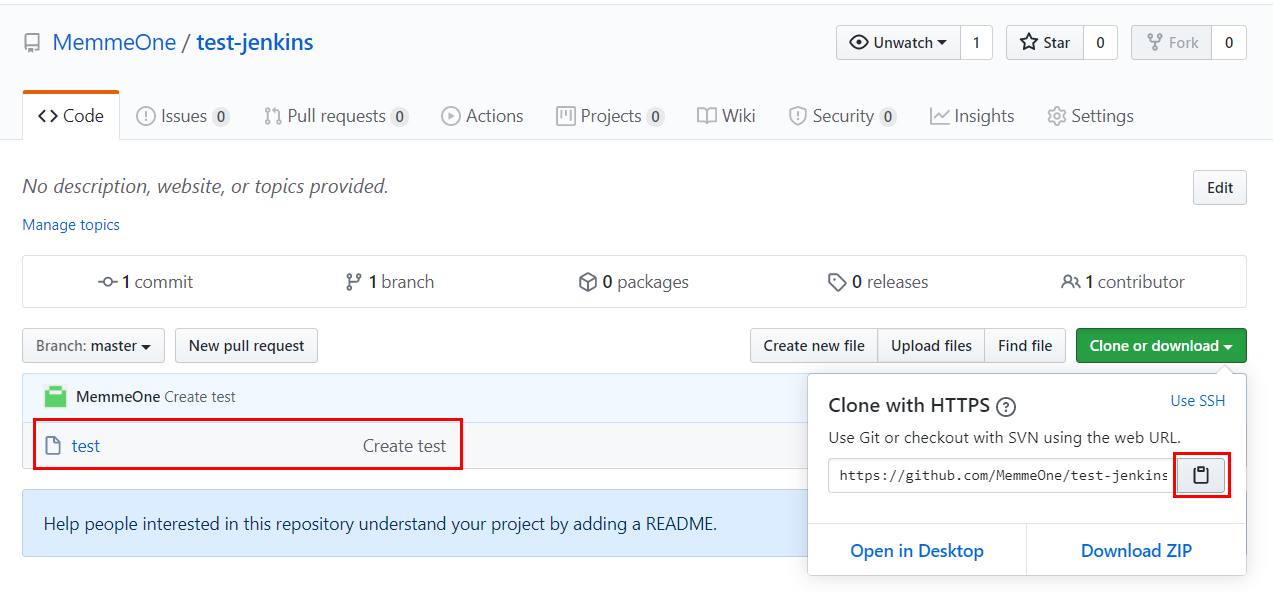1273x593 pixels.
Task: Open test file's Create test commit
Action: [x=404, y=446]
